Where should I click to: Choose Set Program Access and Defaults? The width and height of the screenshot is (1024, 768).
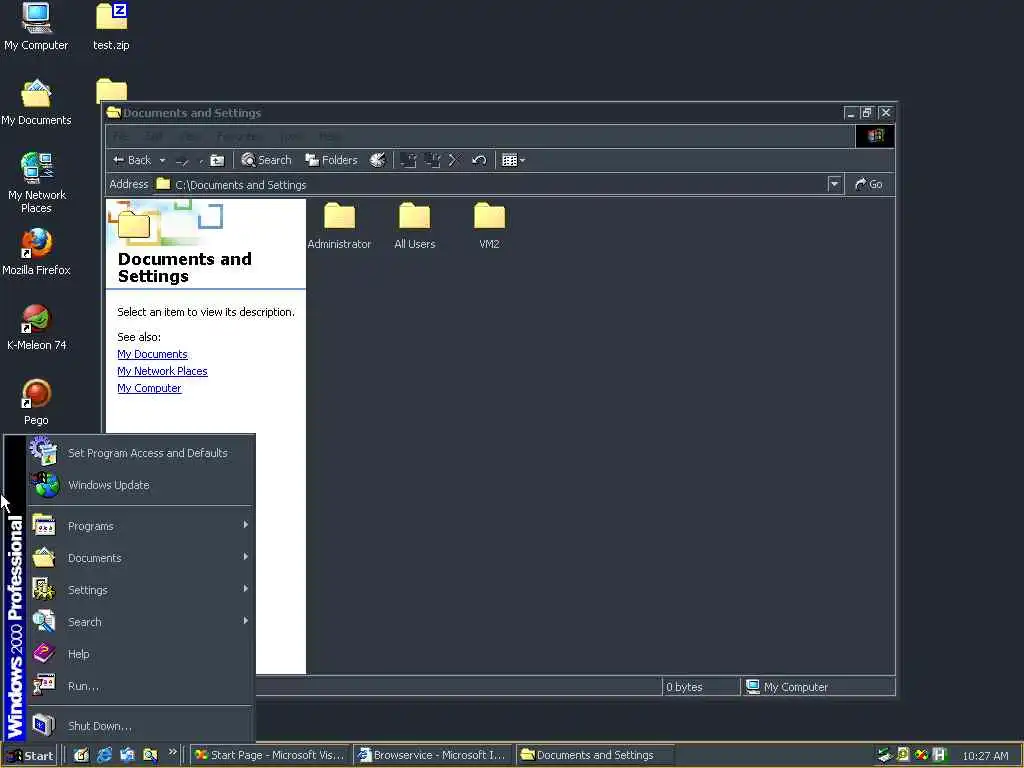point(140,453)
